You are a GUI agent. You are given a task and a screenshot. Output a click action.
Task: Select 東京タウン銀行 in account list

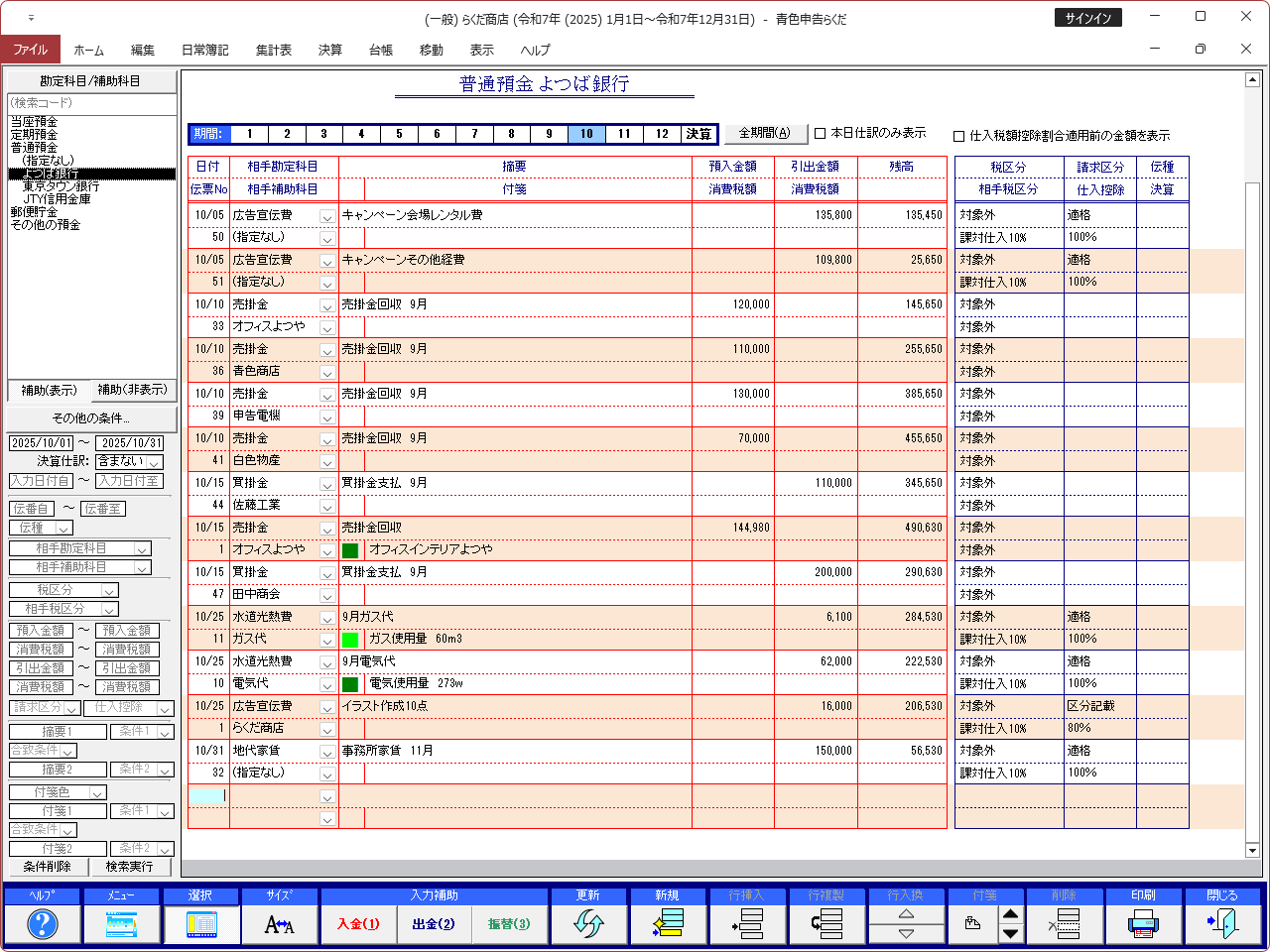61,186
